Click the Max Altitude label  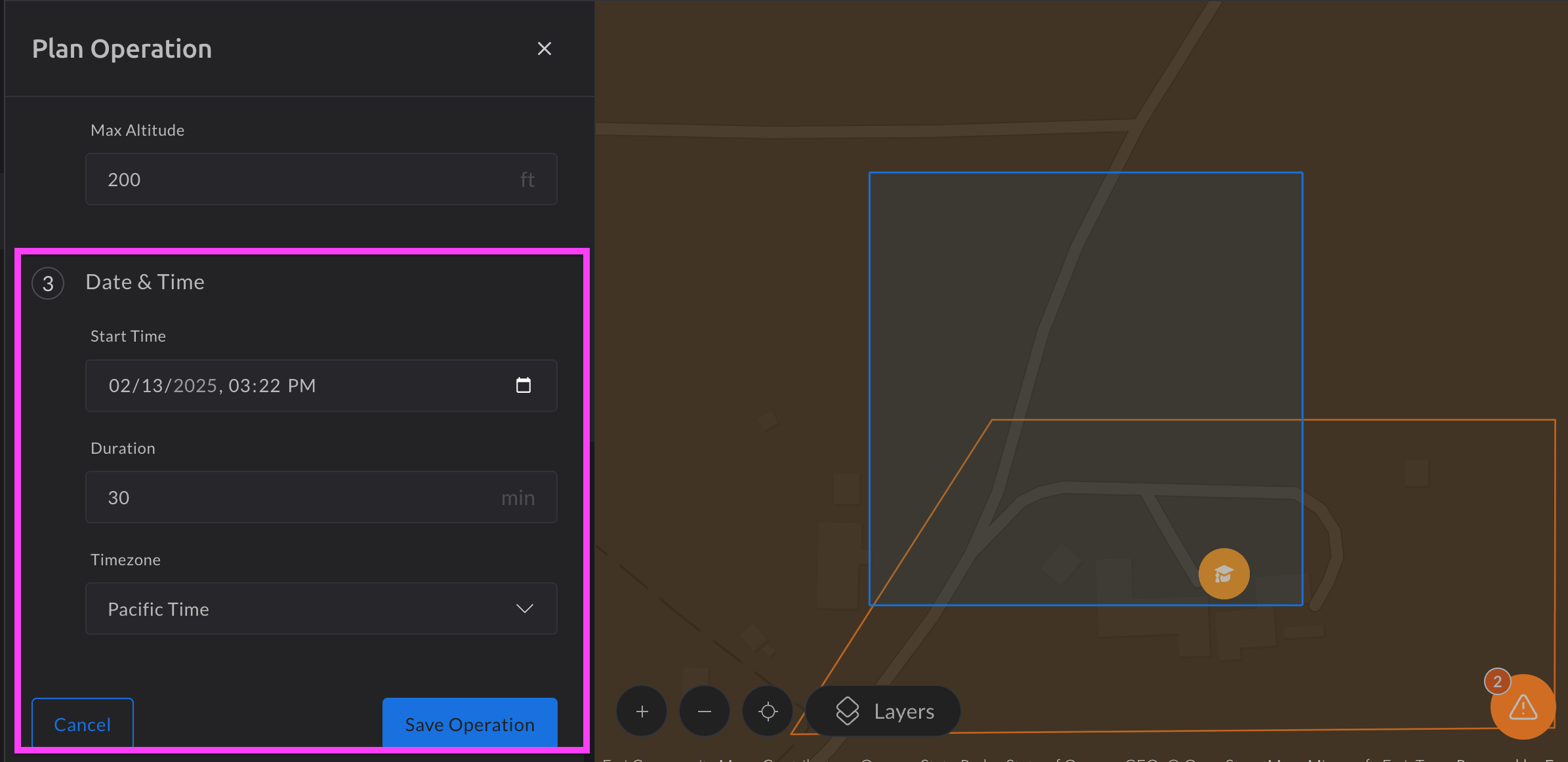(x=137, y=130)
